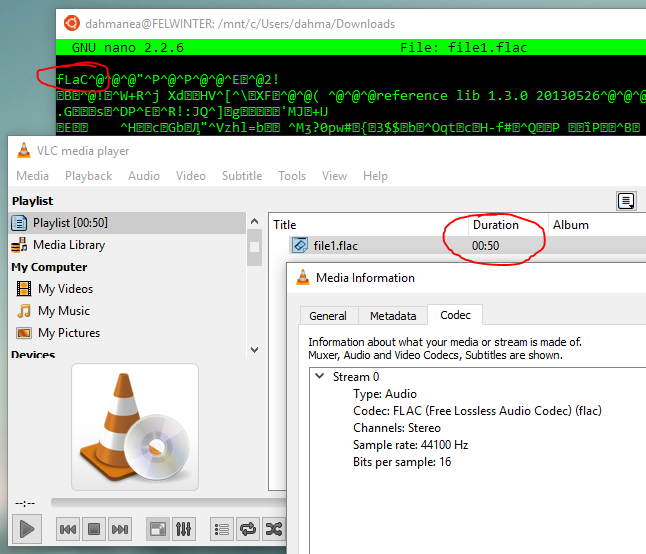Image resolution: width=646 pixels, height=554 pixels.
Task: Stop playback using the stop button
Action: (94, 529)
